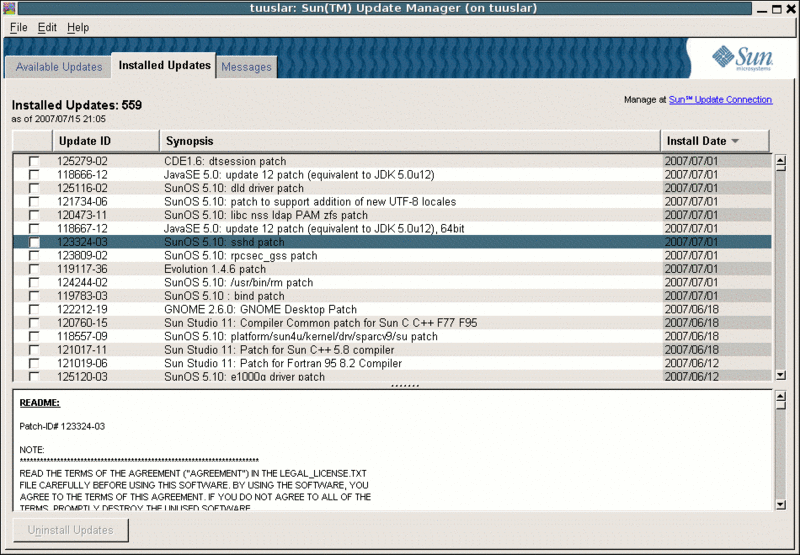The image size is (800, 555).
Task: Tick the checkbox for the sshd patch 123324-03
Action: [x=34, y=242]
